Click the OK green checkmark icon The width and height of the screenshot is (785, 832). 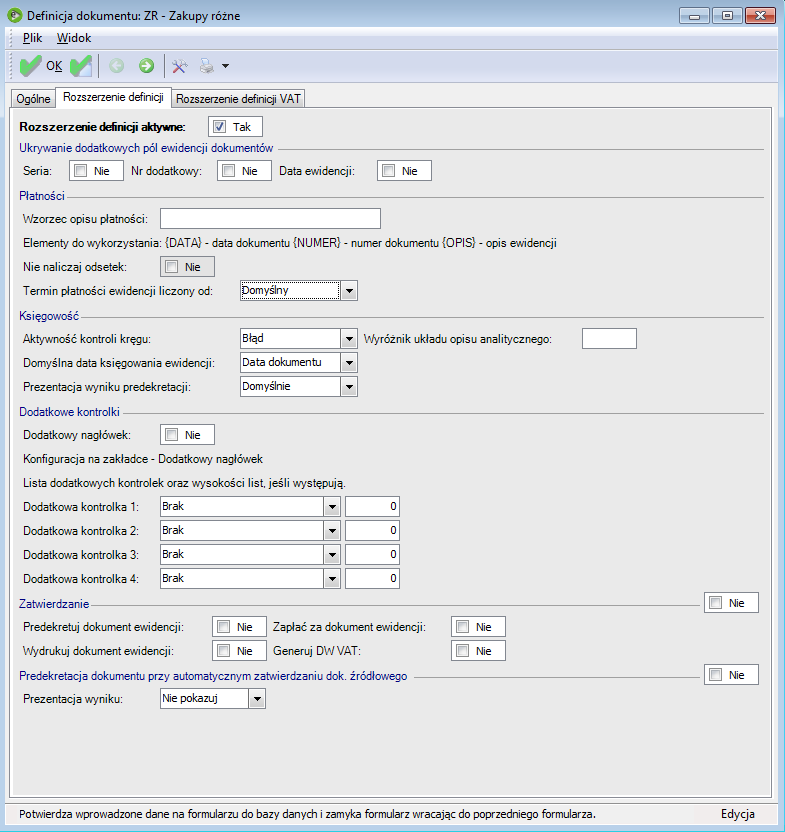(x=30, y=66)
